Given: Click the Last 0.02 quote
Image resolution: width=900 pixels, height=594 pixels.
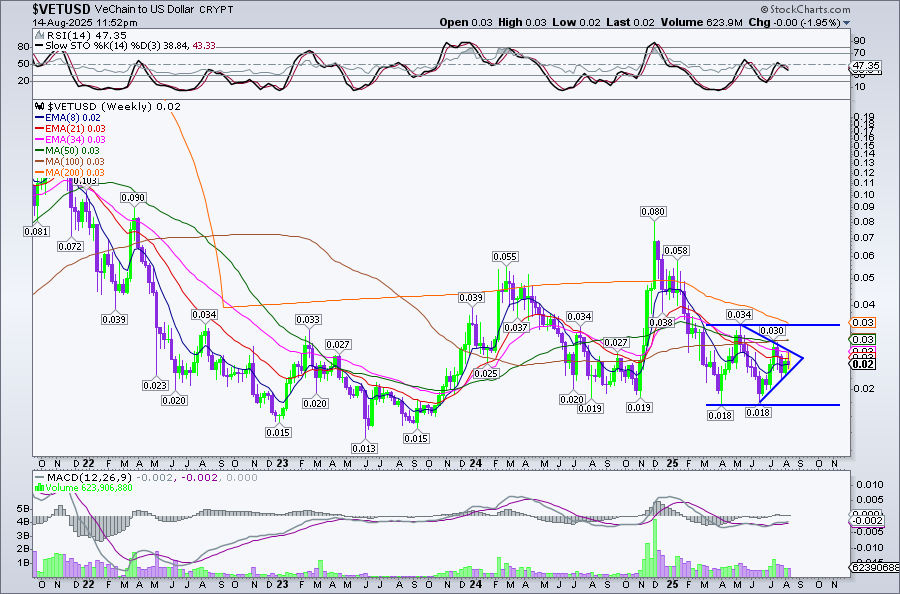Looking at the screenshot, I should click(x=630, y=22).
